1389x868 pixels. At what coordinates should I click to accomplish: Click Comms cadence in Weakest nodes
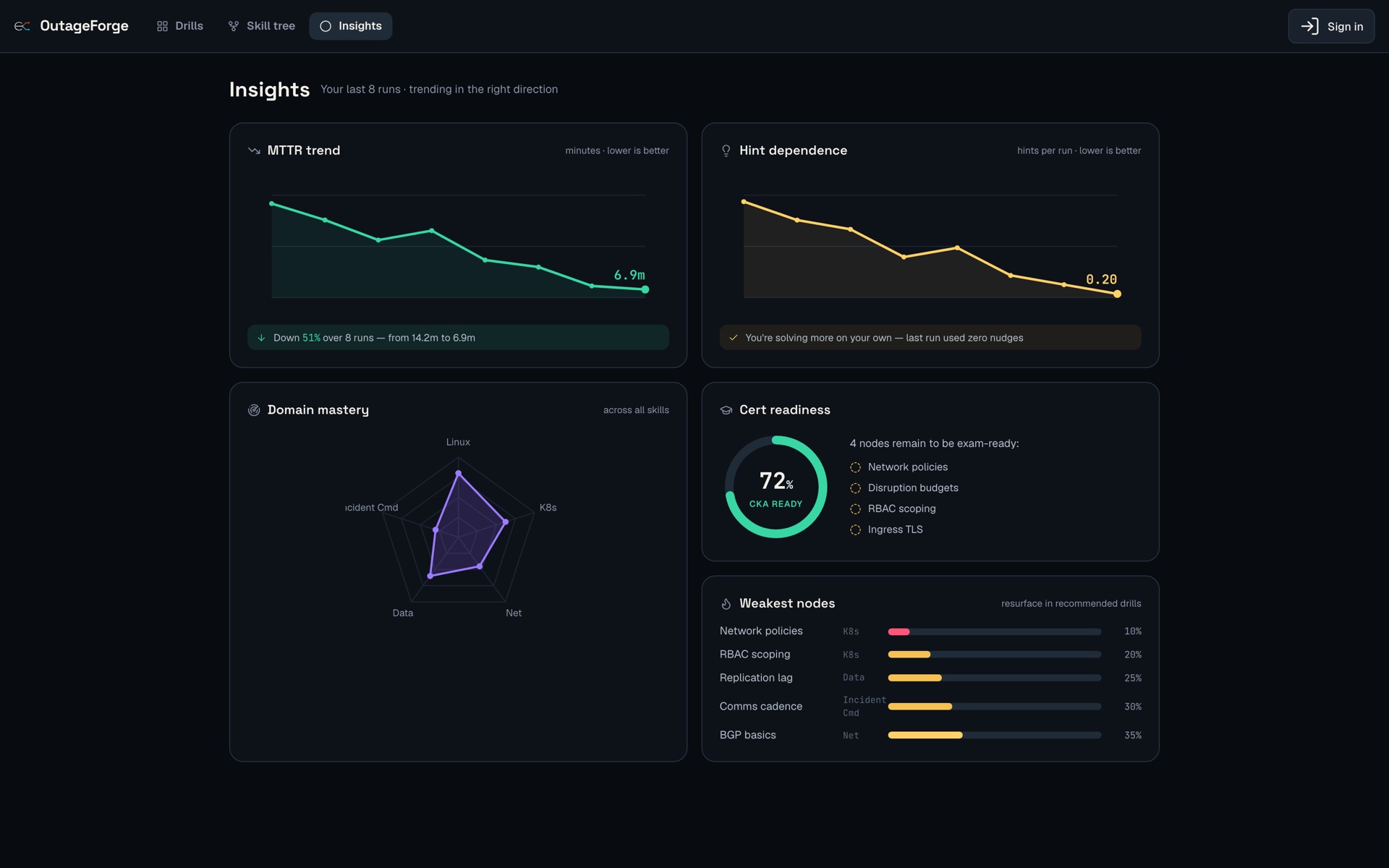761,707
